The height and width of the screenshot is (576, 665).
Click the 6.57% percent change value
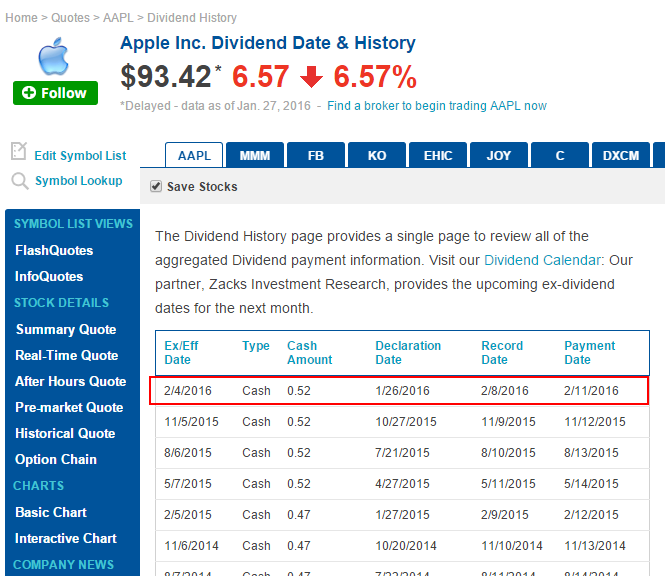[x=375, y=77]
